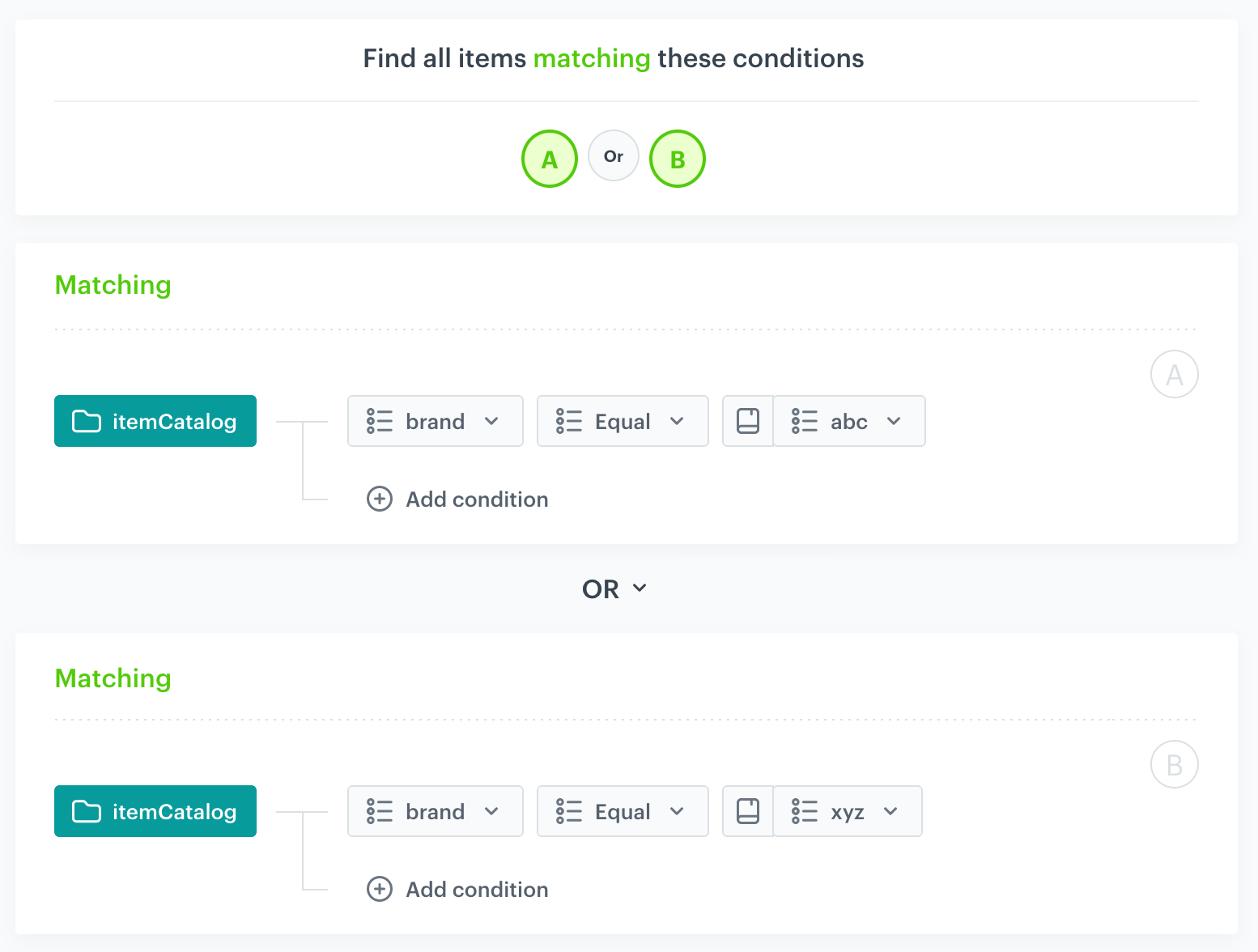Click the plus icon beside first Add condition
This screenshot has height=952, width=1258.
tap(379, 499)
